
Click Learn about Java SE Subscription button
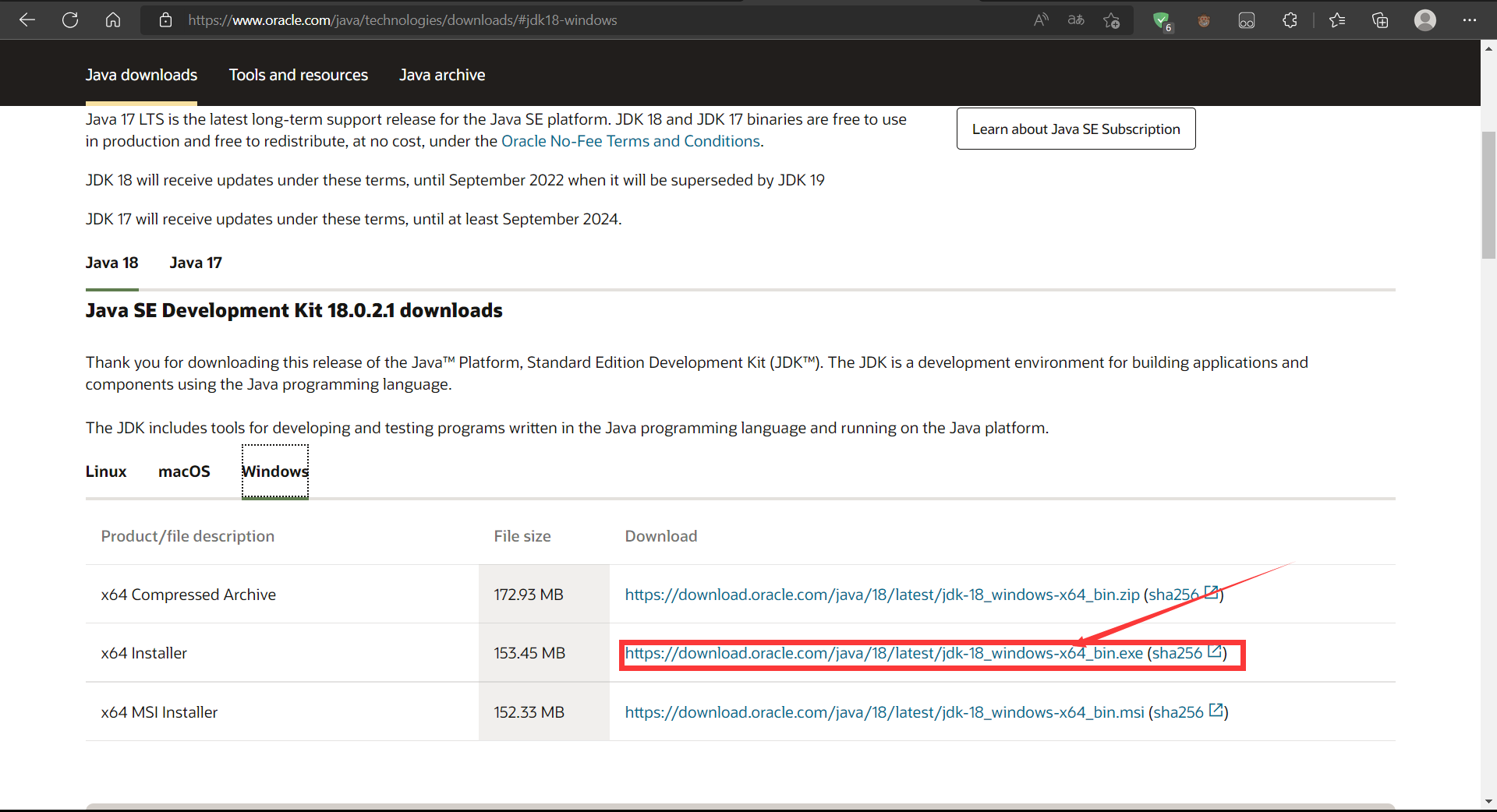click(x=1076, y=129)
